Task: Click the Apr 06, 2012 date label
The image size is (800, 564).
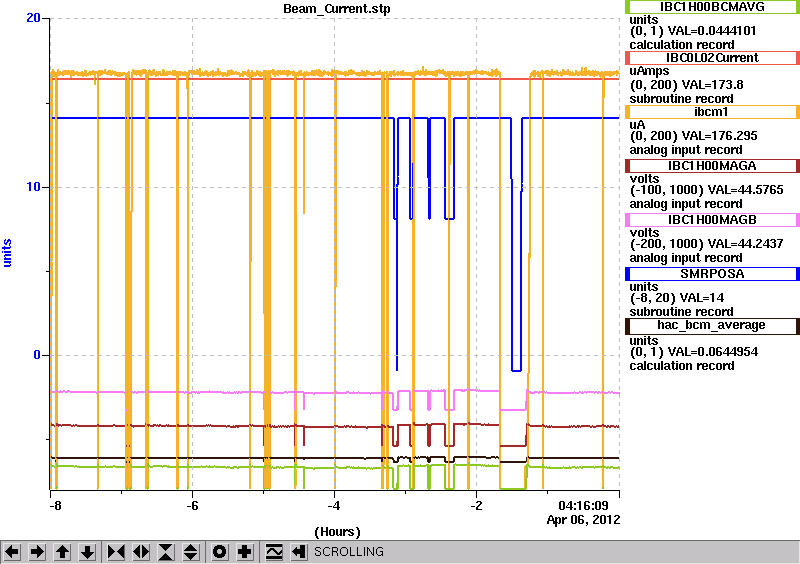Action: click(x=583, y=520)
